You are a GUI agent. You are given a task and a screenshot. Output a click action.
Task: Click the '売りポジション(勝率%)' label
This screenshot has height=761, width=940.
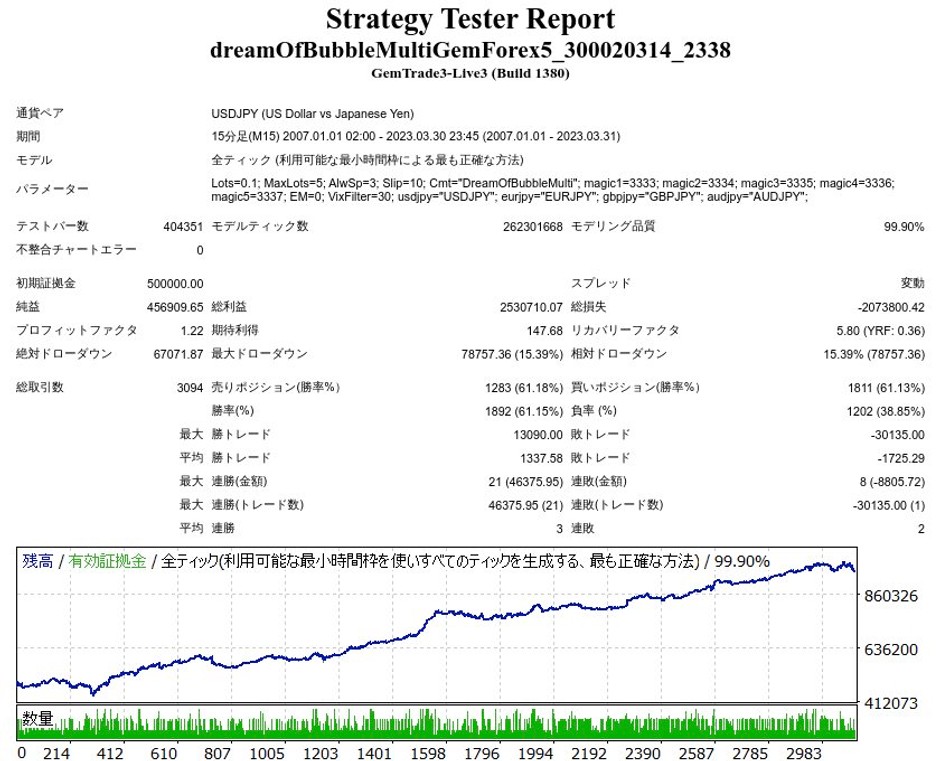tap(276, 387)
